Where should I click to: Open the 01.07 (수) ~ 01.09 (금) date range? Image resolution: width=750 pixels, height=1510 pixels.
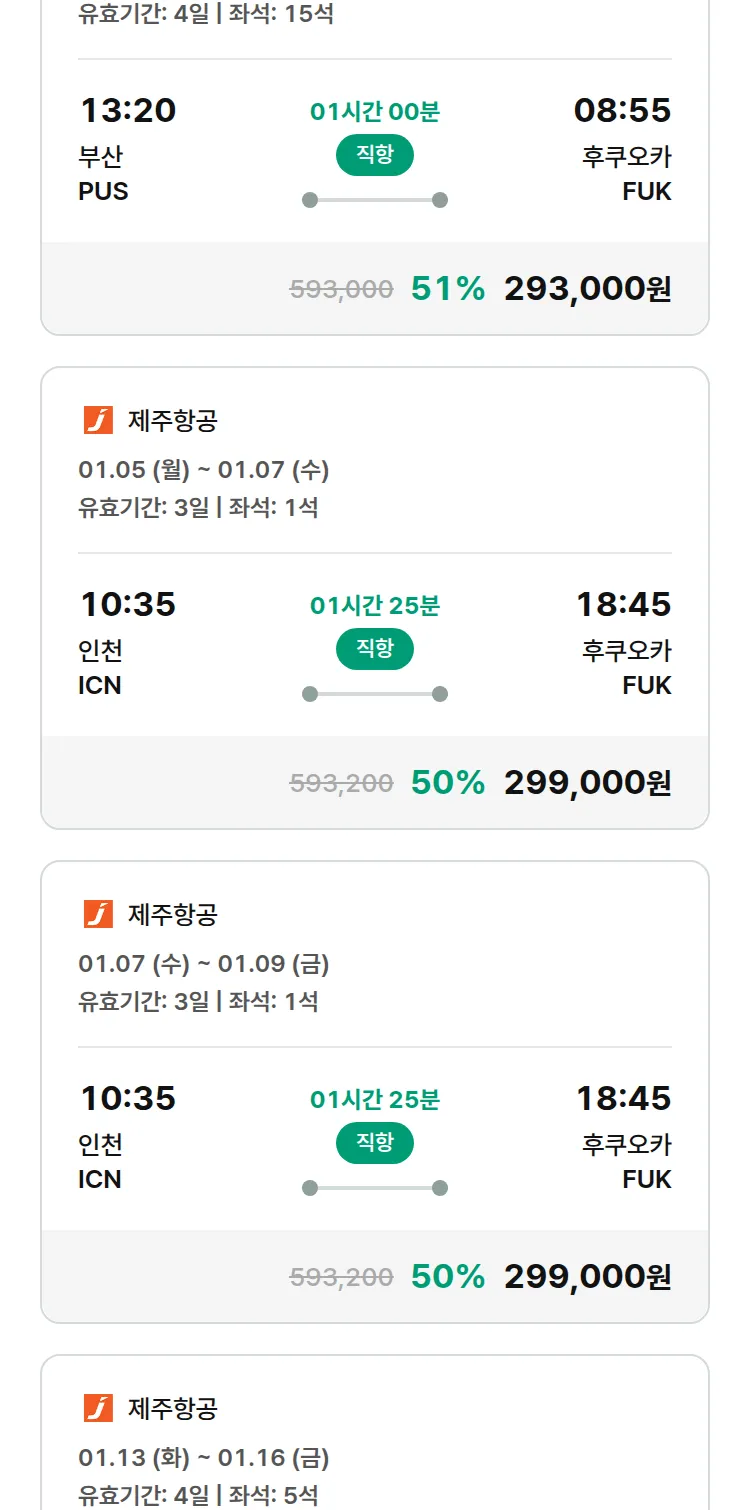pos(204,964)
